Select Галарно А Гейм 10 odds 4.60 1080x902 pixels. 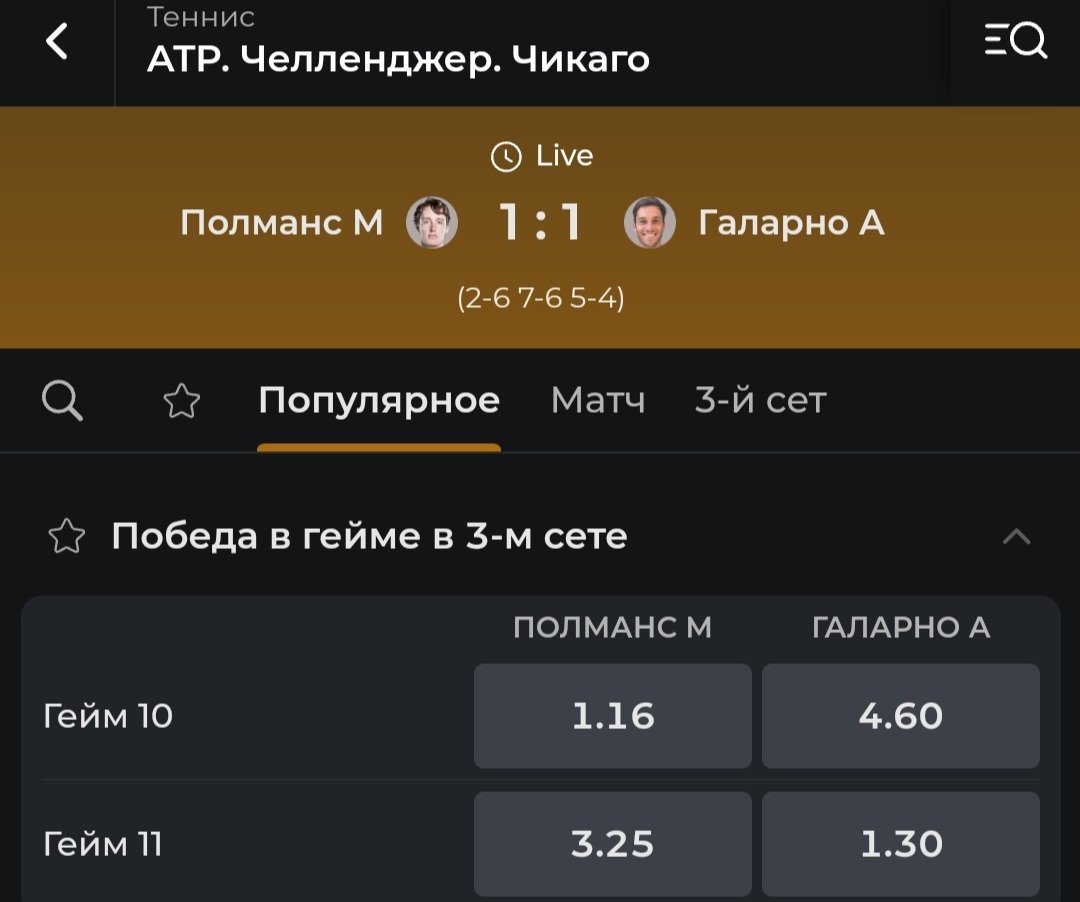[x=900, y=716]
